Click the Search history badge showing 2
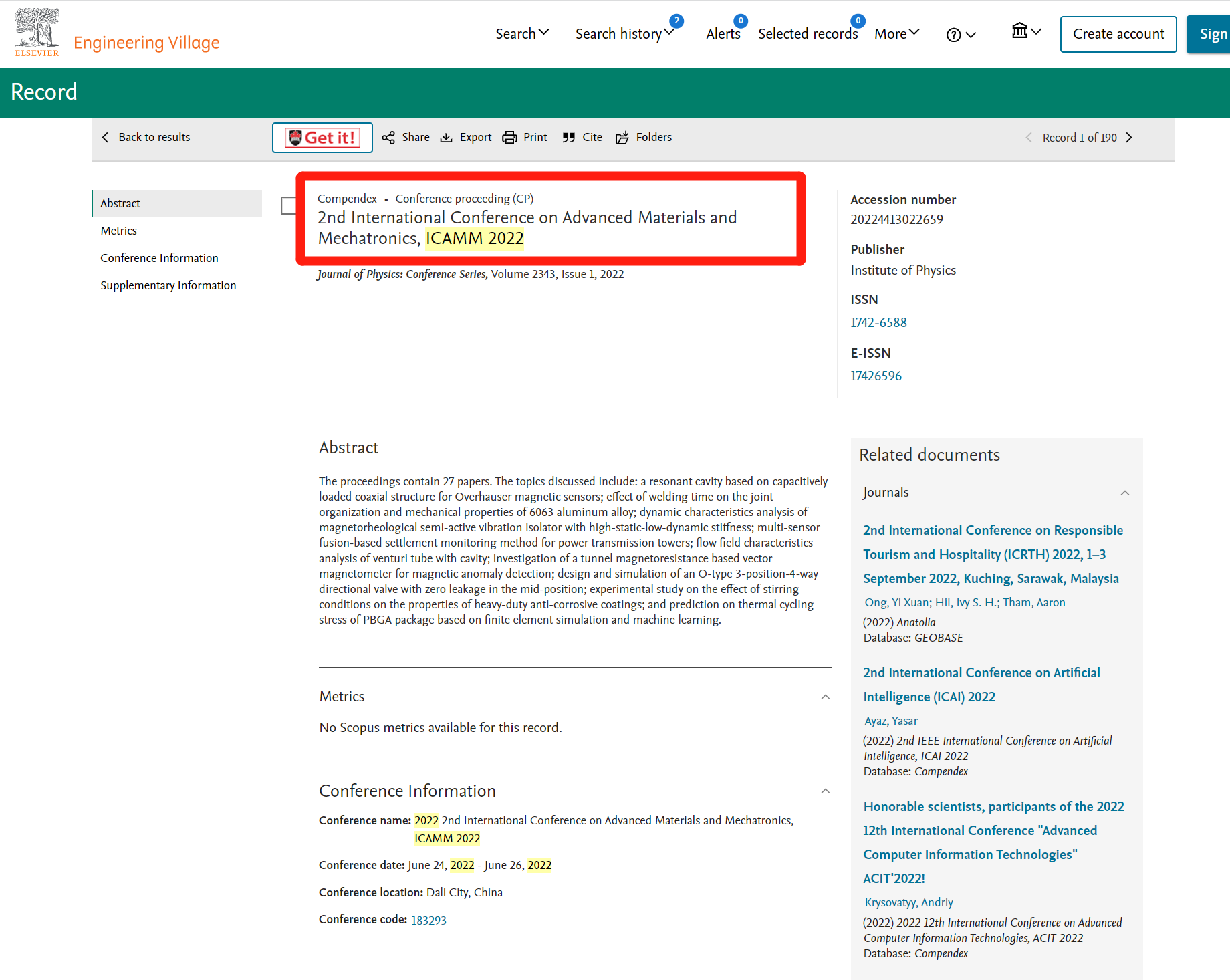Viewport: 1230px width, 980px height. (676, 21)
